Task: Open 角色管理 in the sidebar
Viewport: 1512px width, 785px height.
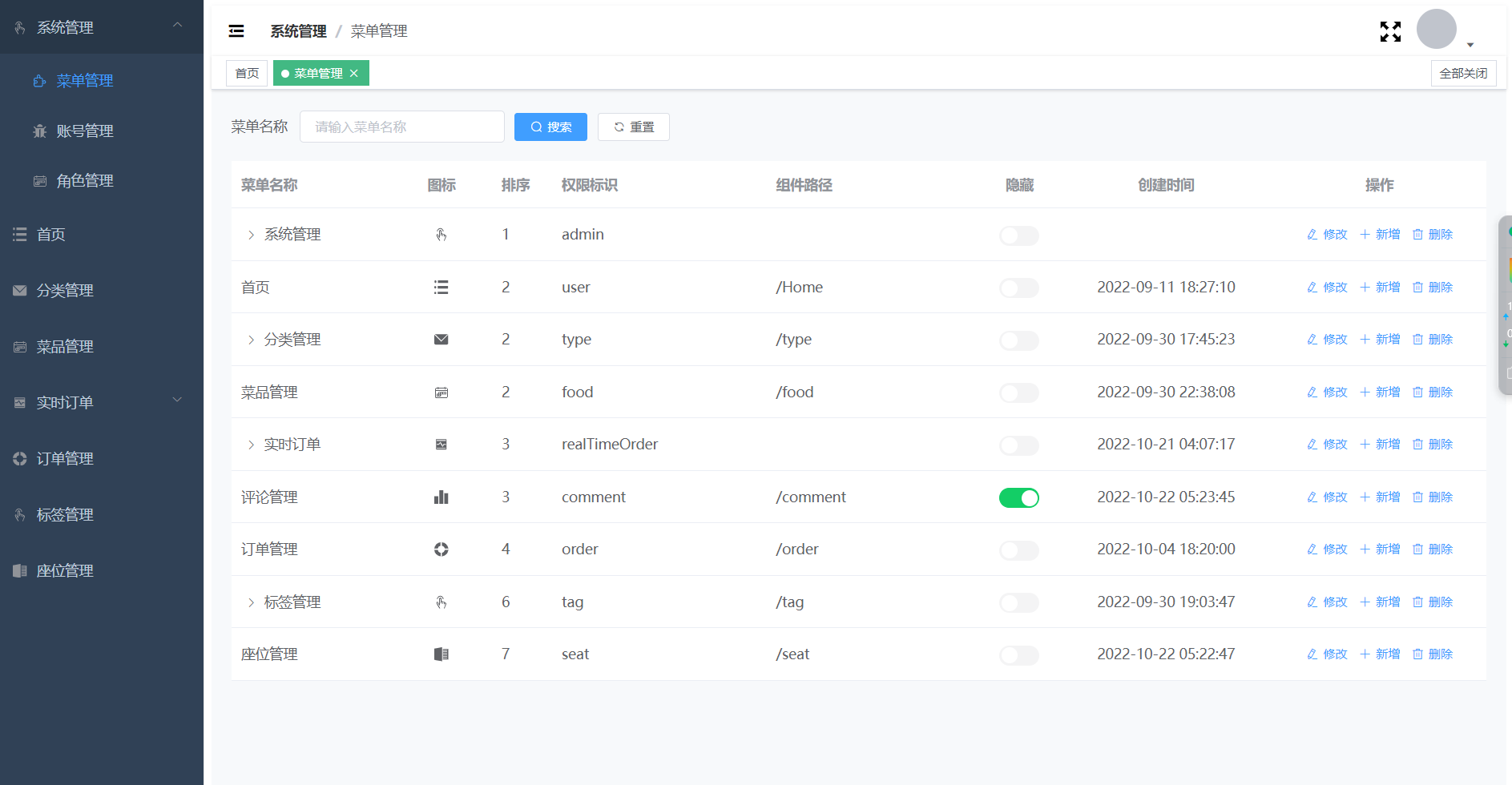Action: (102, 180)
